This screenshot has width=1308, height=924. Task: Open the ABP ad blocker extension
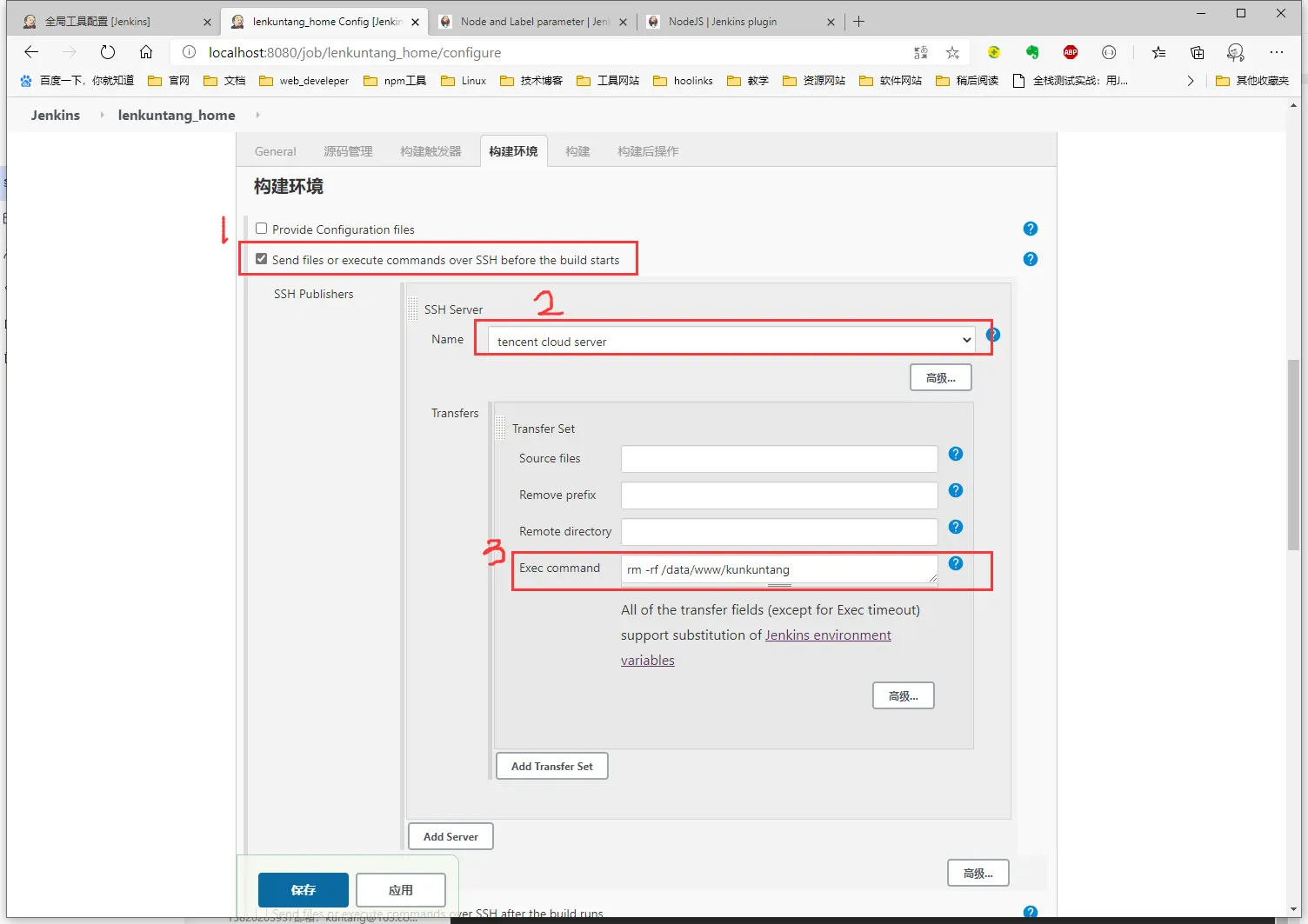pos(1071,52)
